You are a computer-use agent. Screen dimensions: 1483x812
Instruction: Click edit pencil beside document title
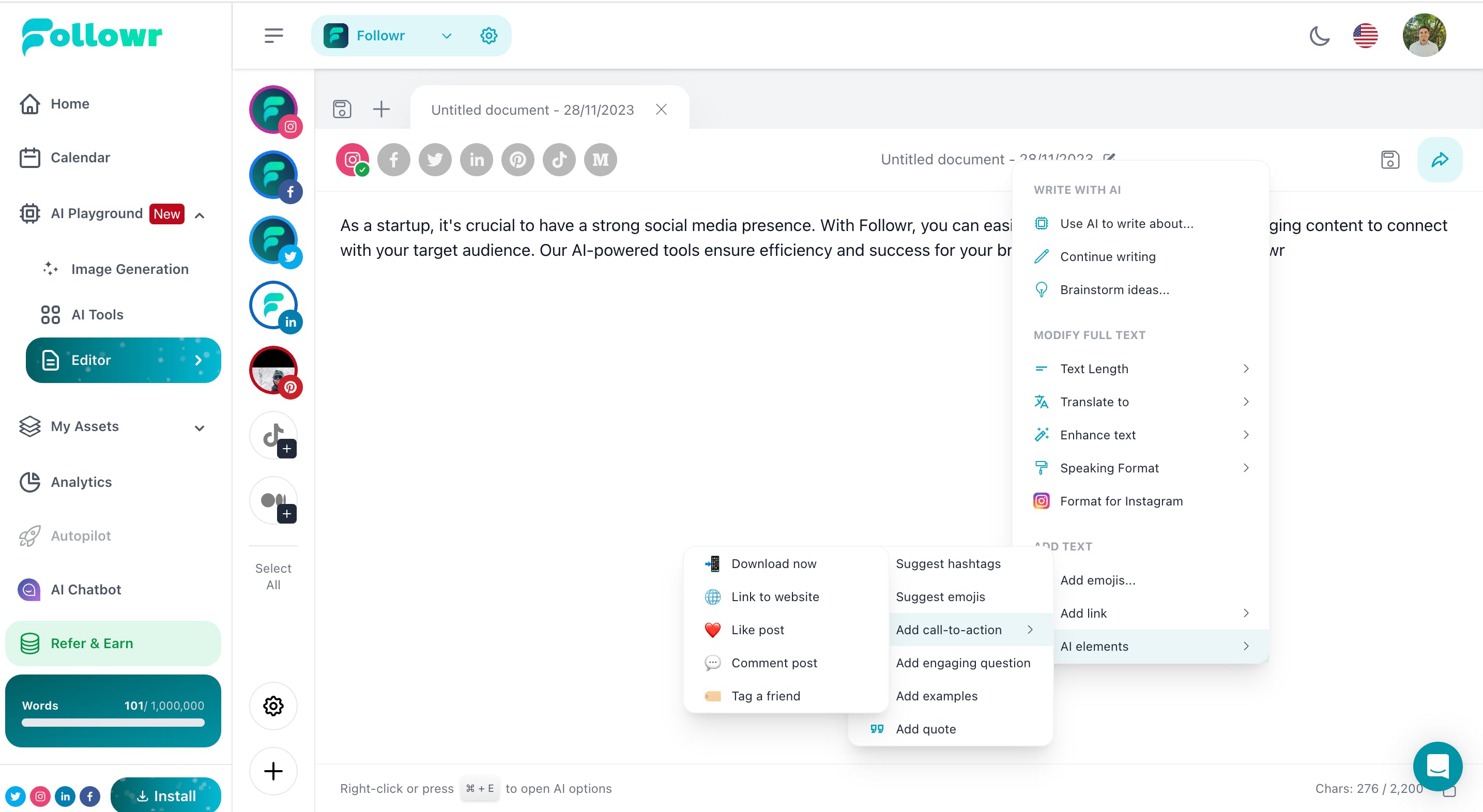[x=1109, y=157]
